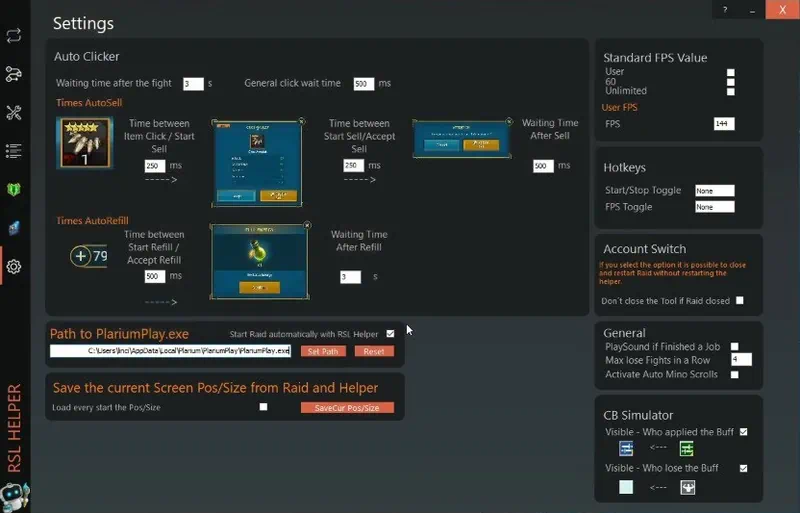Focus the Start Sell/Accept Sell time field

(354, 165)
